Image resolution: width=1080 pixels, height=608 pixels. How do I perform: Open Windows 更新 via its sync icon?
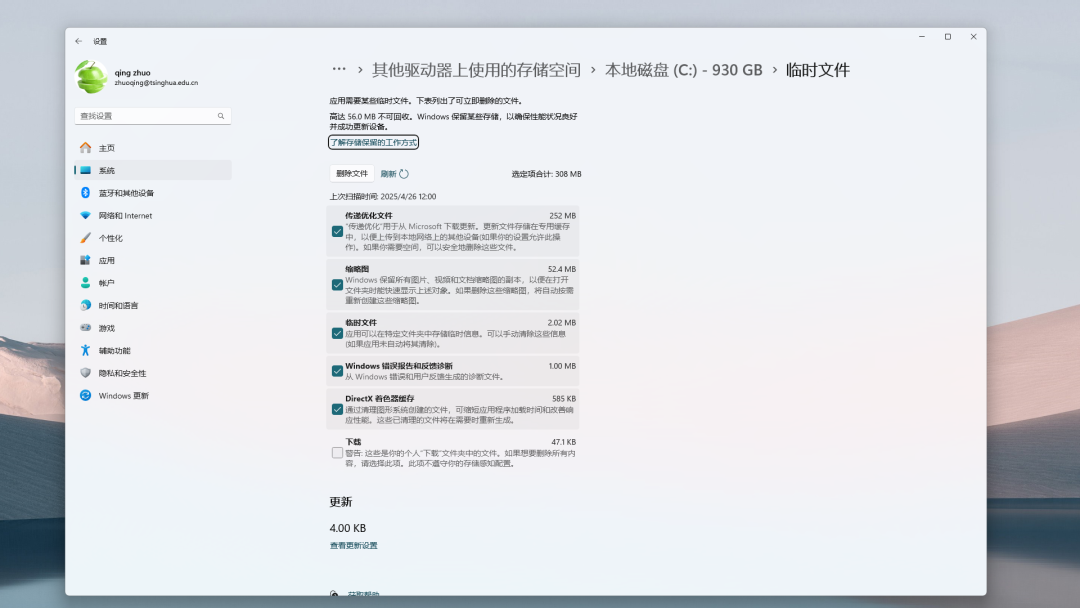tap(85, 396)
